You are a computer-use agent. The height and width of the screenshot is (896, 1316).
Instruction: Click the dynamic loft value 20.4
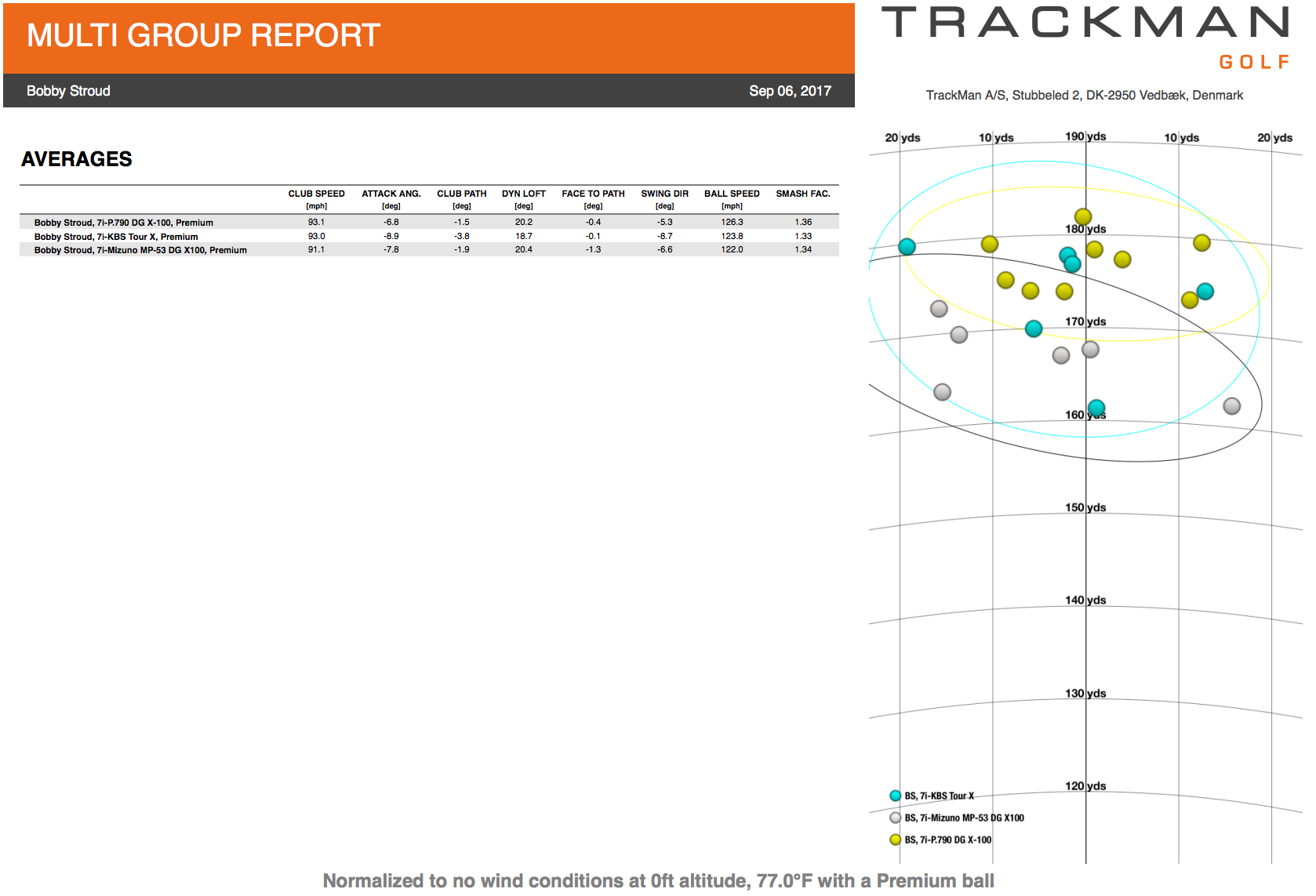[524, 250]
